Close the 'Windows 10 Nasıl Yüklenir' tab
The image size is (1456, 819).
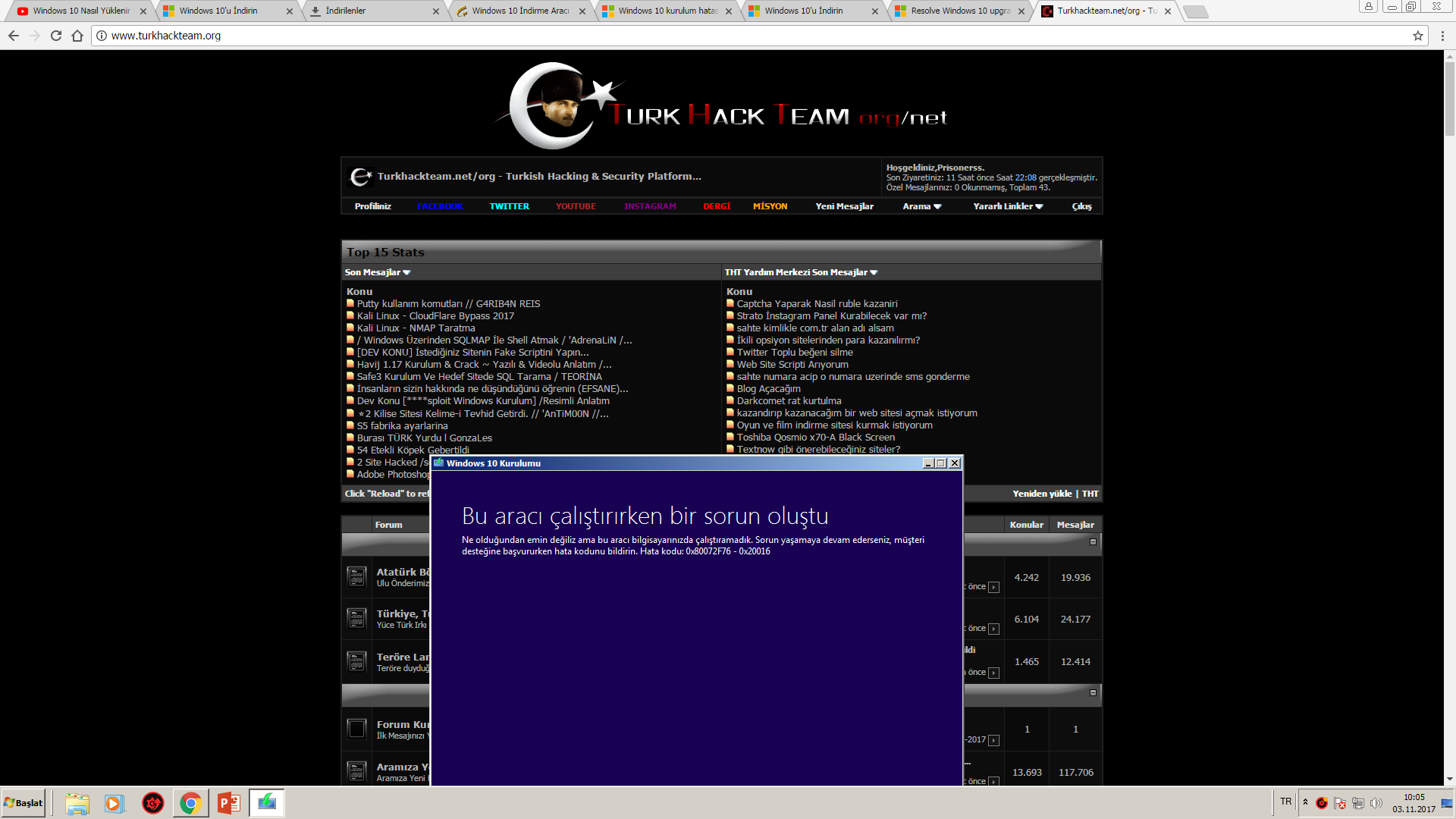pyautogui.click(x=143, y=11)
